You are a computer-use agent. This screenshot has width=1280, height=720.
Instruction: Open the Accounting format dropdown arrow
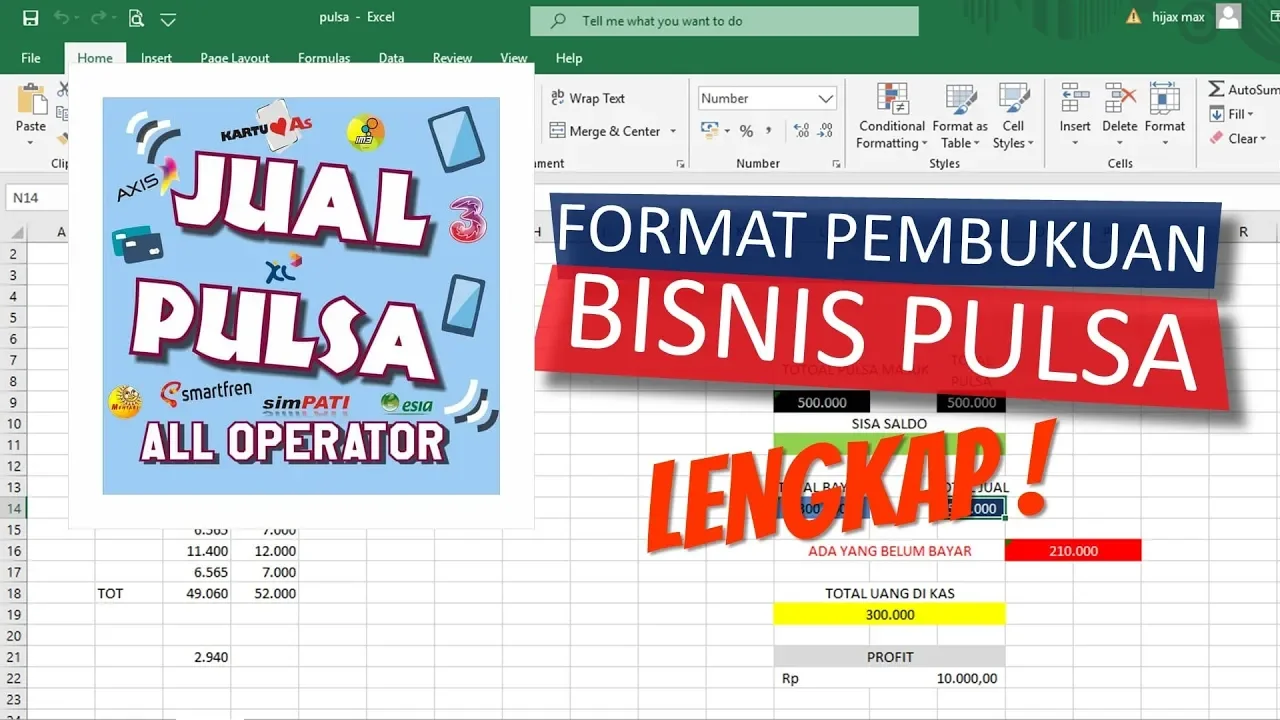tap(727, 131)
